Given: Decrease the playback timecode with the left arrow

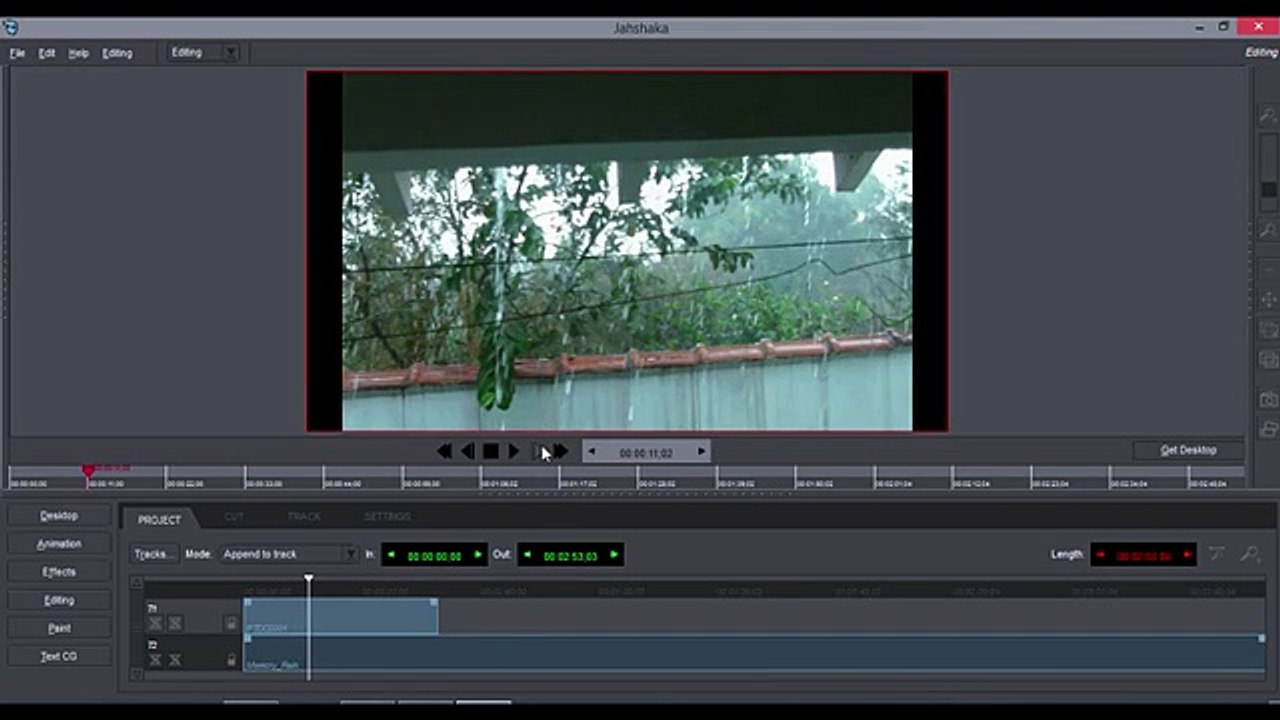Looking at the screenshot, I should tap(592, 452).
